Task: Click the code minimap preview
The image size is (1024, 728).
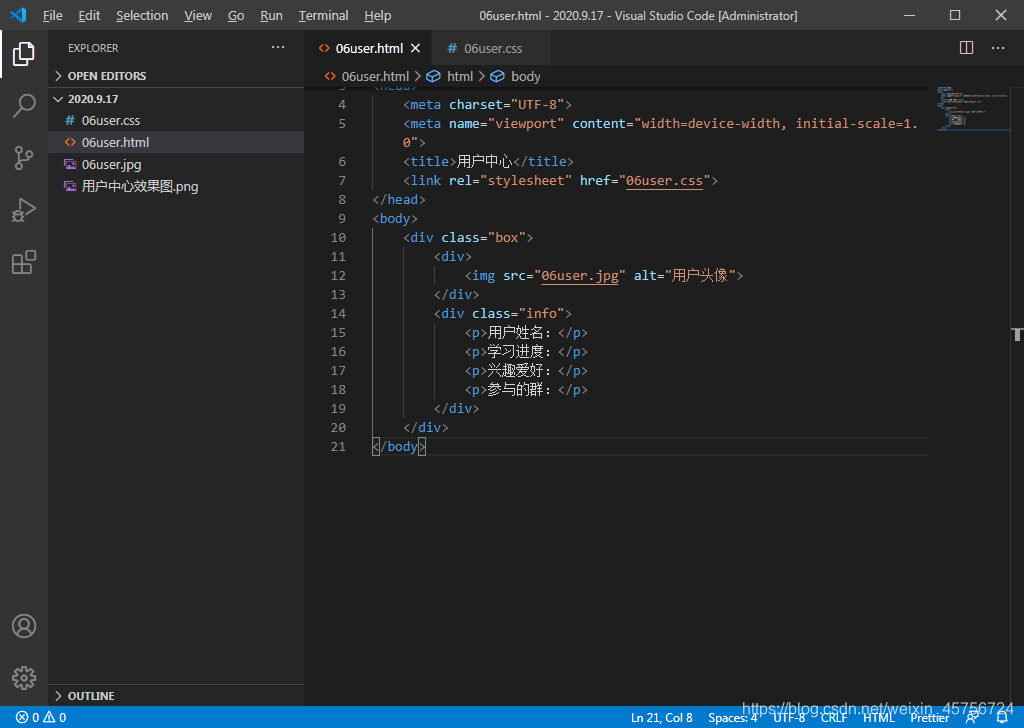Action: point(972,108)
